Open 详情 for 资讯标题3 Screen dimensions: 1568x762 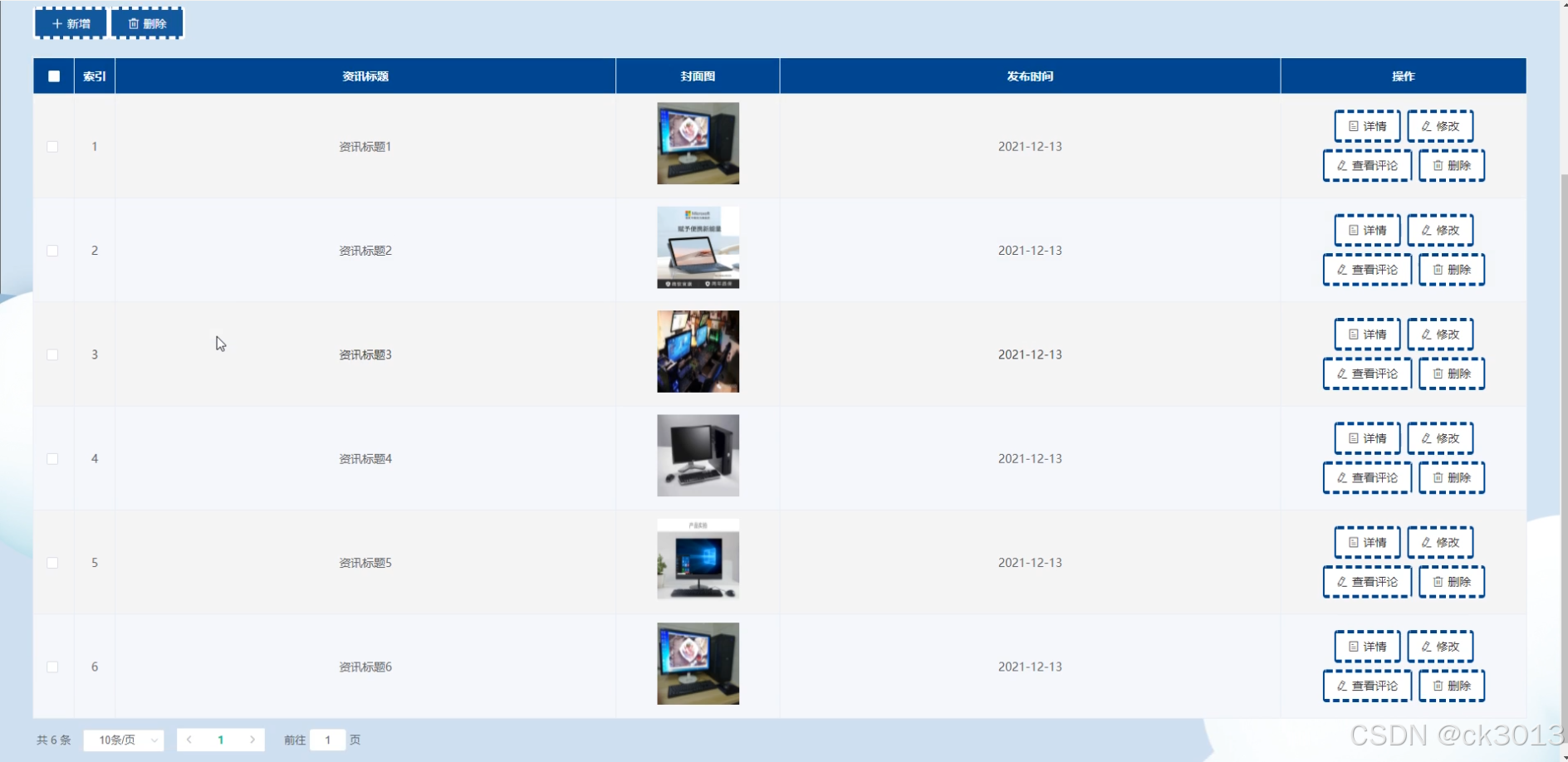click(x=1367, y=335)
